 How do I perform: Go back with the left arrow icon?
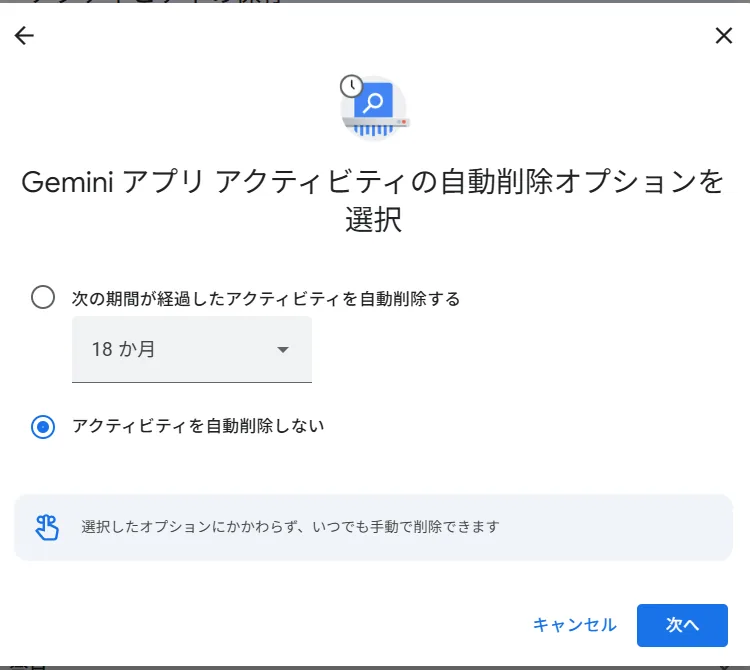[x=24, y=35]
